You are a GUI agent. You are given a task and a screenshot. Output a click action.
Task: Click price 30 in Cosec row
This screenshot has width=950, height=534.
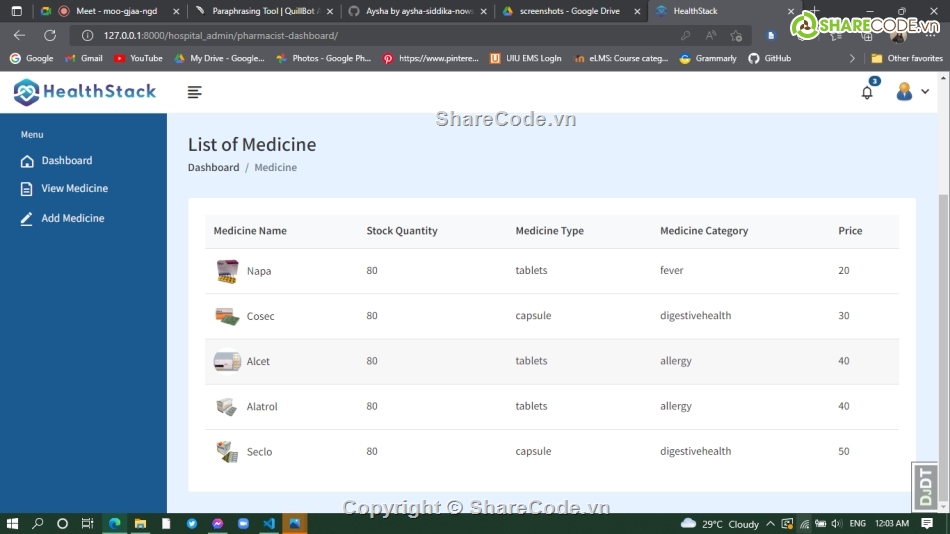pyautogui.click(x=843, y=315)
